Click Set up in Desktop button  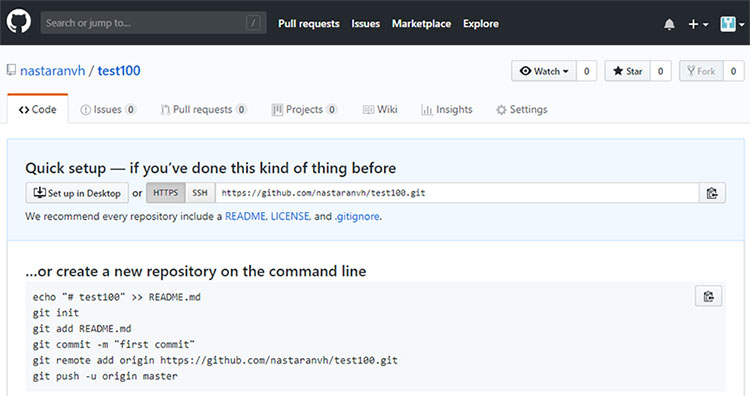77,193
